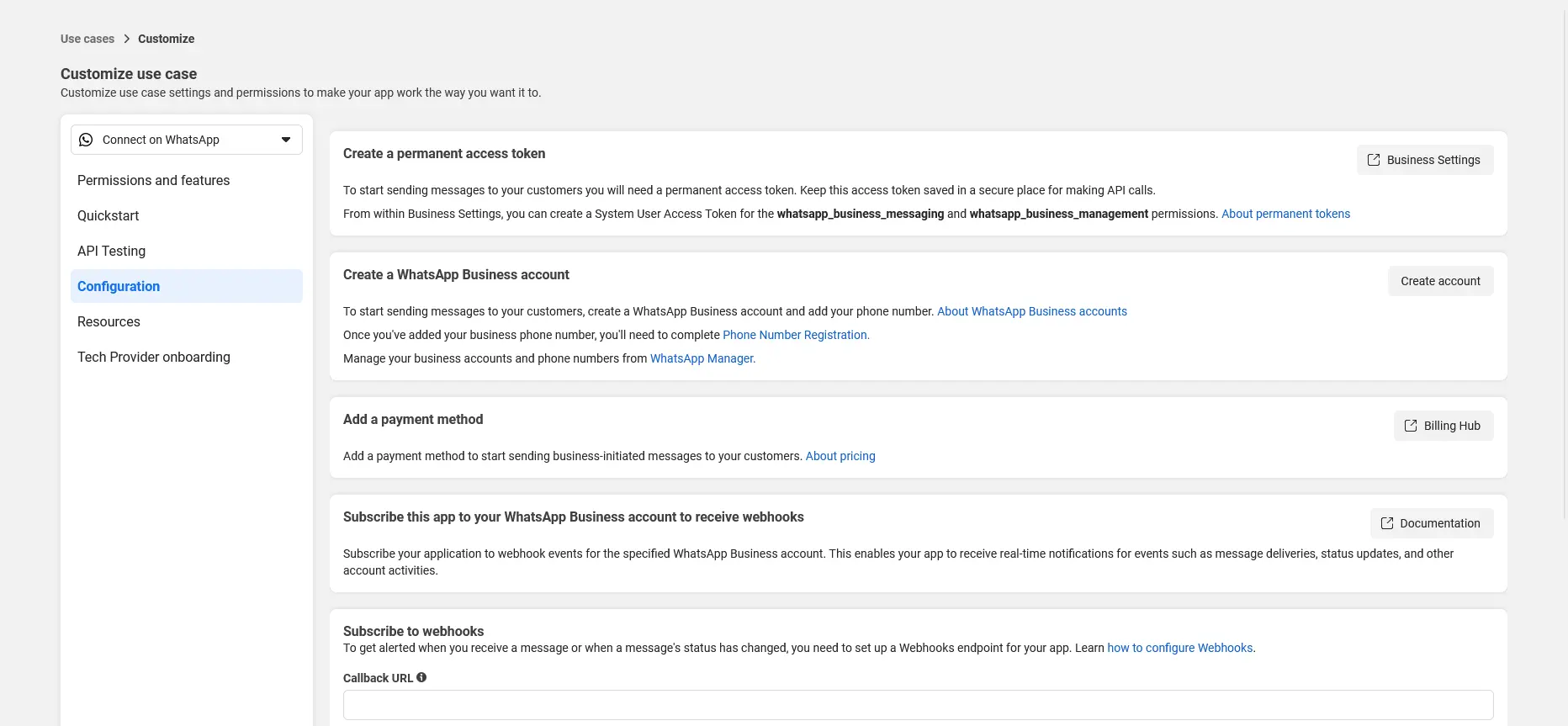Open the API Testing section
This screenshot has width=1568, height=726.
[x=187, y=251]
